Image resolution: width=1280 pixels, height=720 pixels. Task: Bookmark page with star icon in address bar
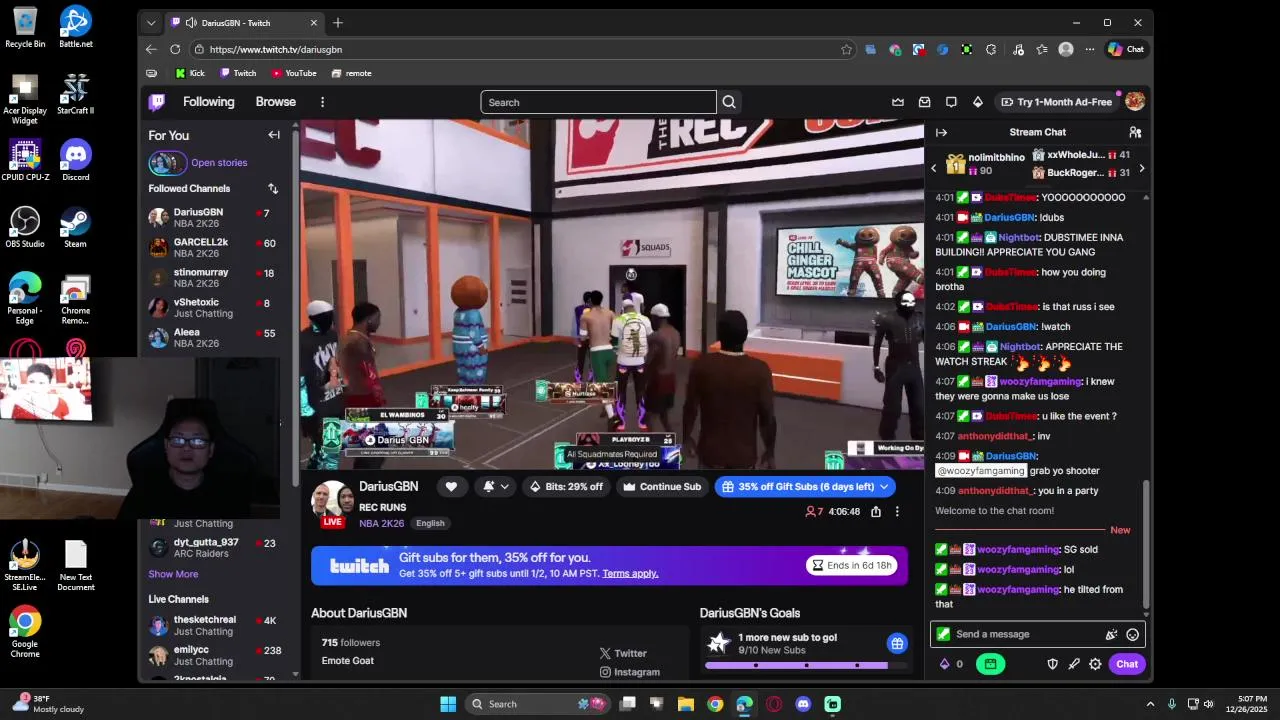[846, 49]
